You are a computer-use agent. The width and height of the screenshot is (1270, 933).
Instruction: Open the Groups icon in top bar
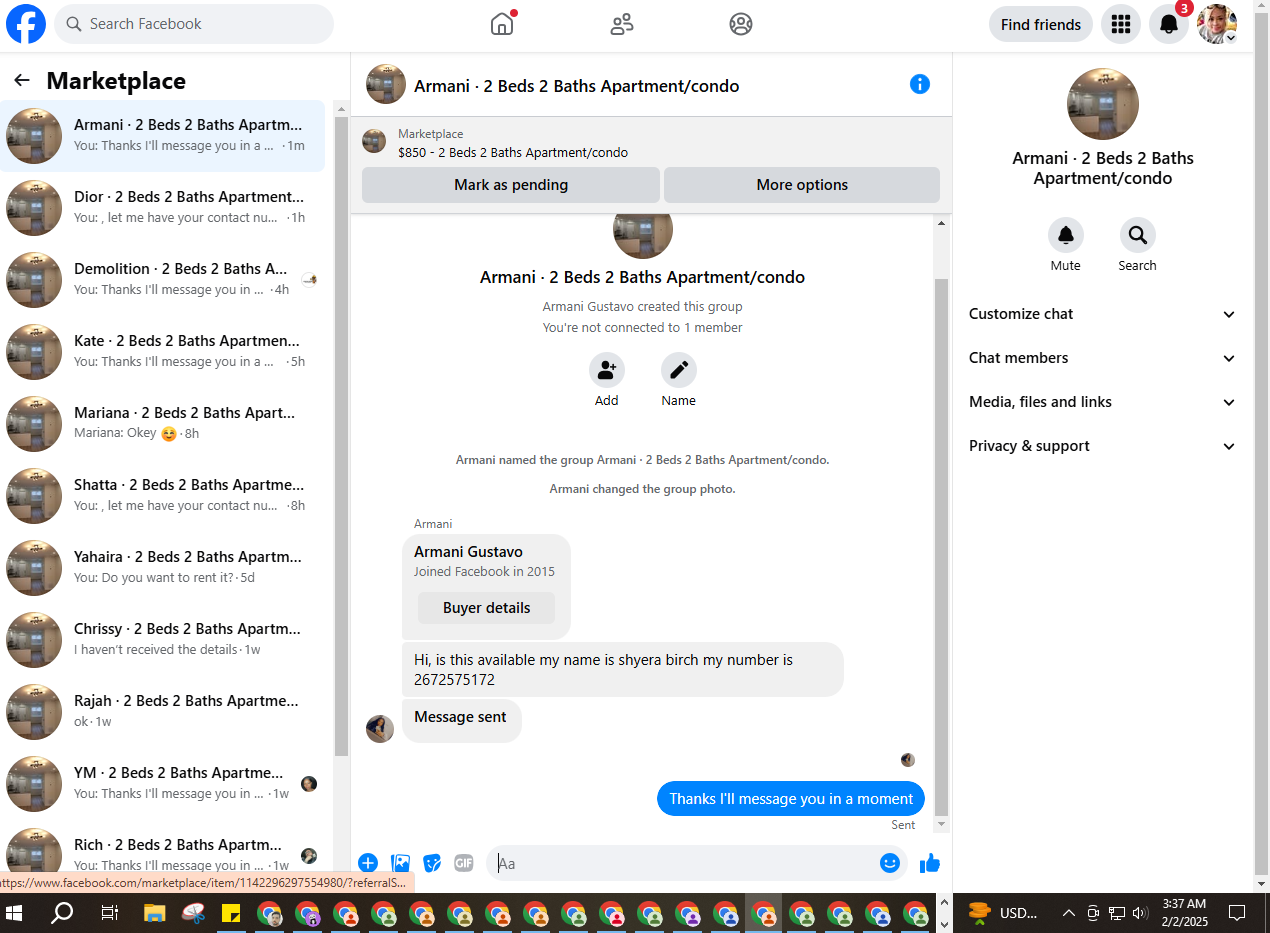[741, 24]
